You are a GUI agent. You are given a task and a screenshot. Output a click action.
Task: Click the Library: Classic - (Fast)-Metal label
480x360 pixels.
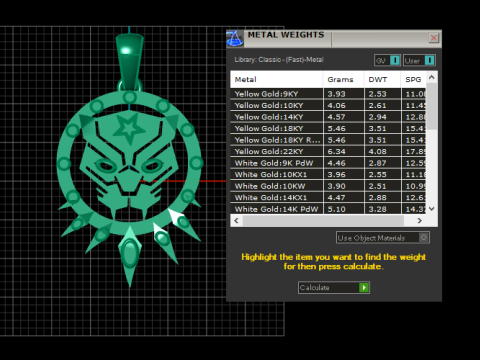(x=279, y=60)
